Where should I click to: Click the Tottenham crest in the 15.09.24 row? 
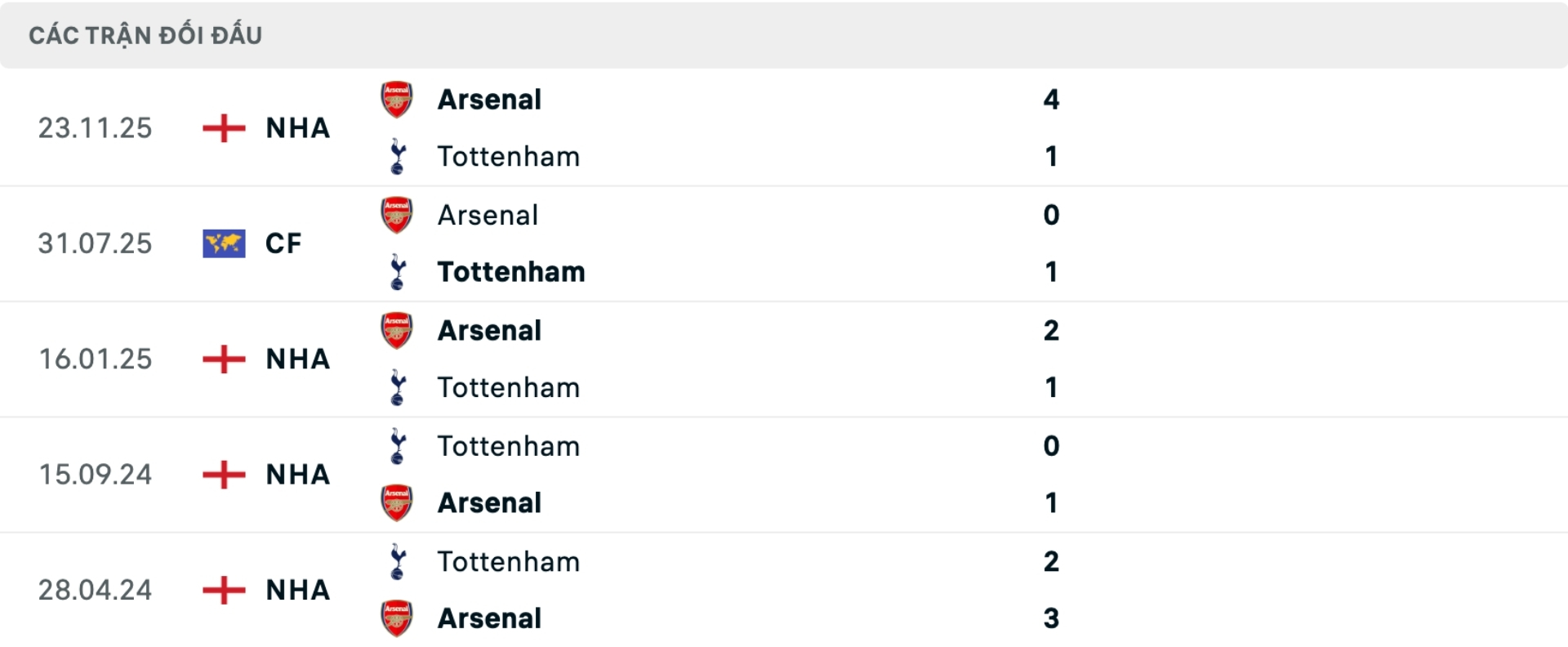pyautogui.click(x=397, y=446)
